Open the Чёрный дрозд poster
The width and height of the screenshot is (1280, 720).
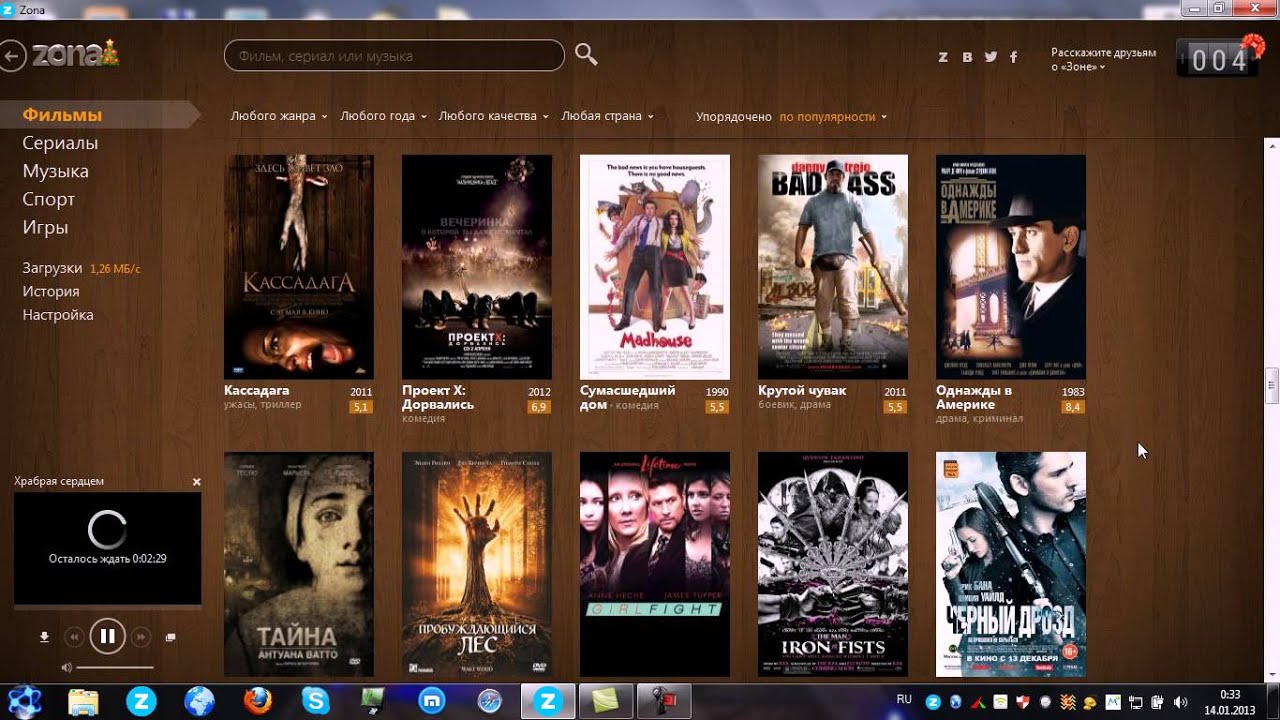click(1011, 564)
